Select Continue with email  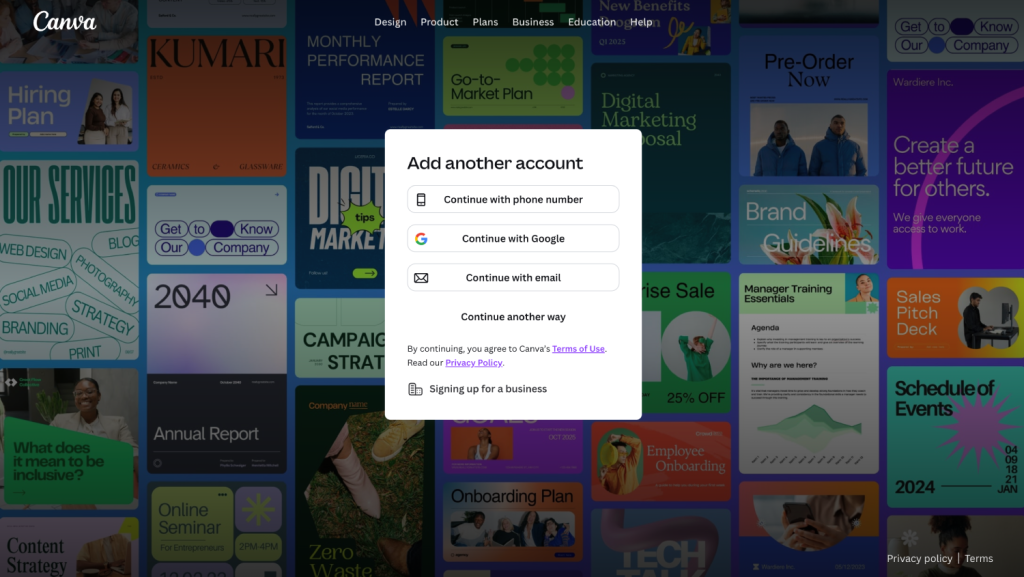click(x=513, y=277)
